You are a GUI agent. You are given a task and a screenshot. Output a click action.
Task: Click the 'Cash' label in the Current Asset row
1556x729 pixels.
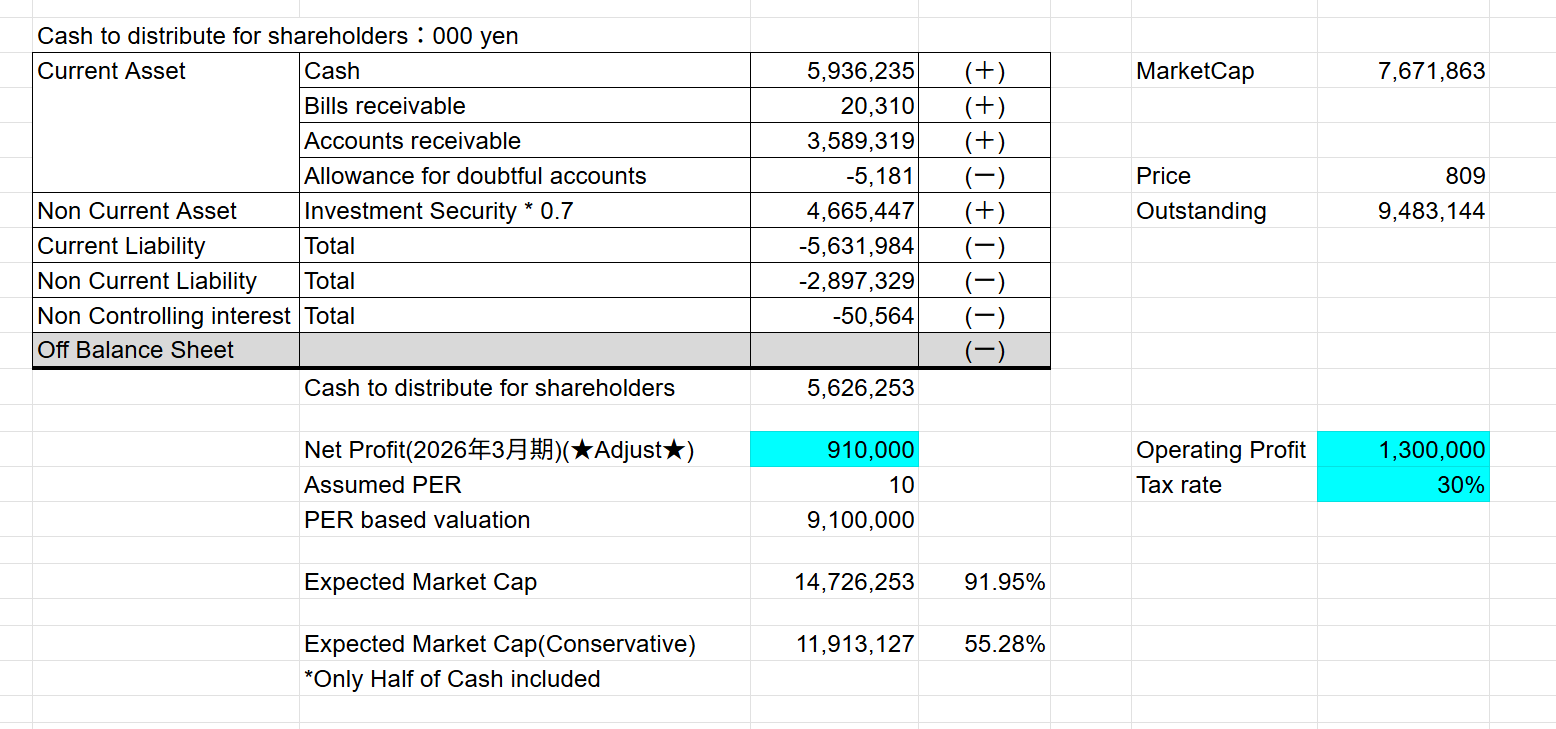pos(525,71)
